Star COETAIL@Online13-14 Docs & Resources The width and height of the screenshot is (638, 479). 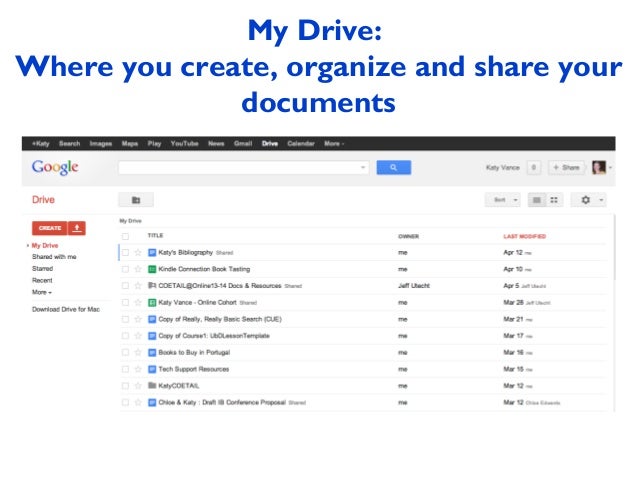[138, 286]
